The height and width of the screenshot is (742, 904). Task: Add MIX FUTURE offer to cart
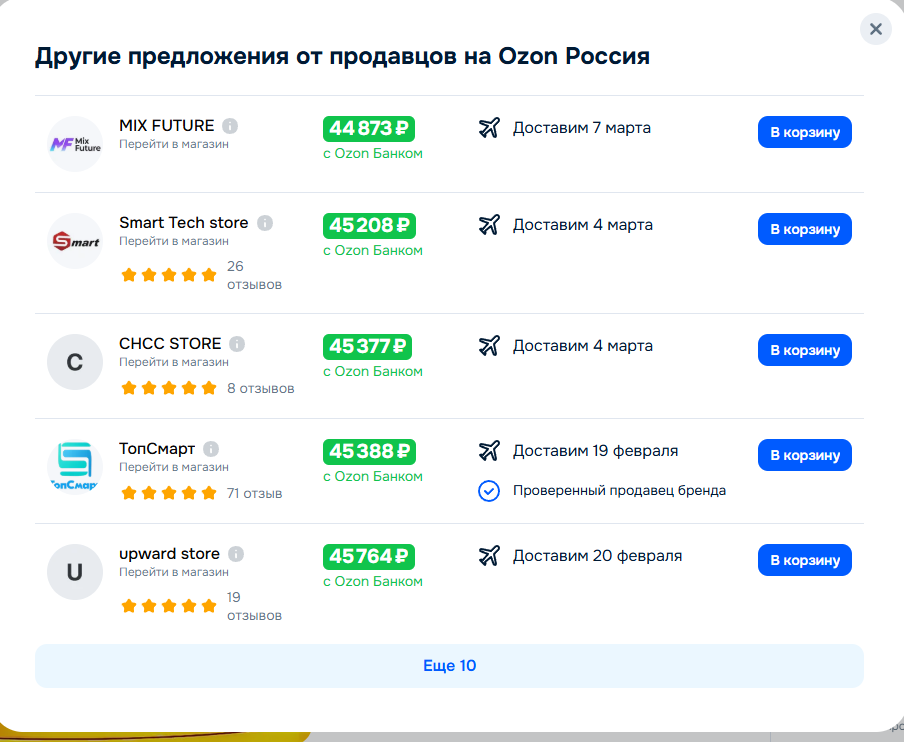804,132
